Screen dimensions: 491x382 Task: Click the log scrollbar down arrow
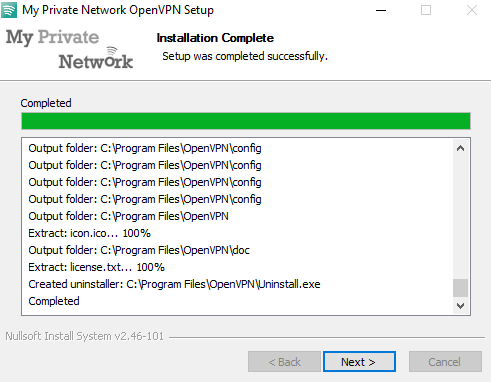(460, 306)
